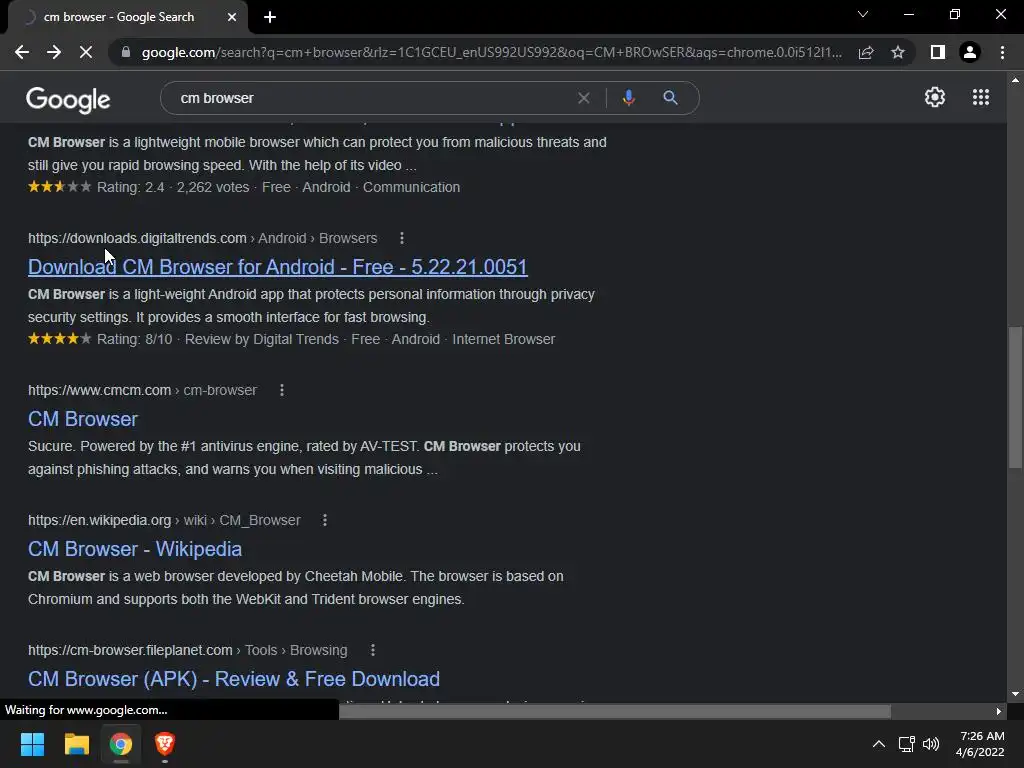Screen dimensions: 1024x768
Task: Open new browser tab with plus button
Action: (270, 17)
